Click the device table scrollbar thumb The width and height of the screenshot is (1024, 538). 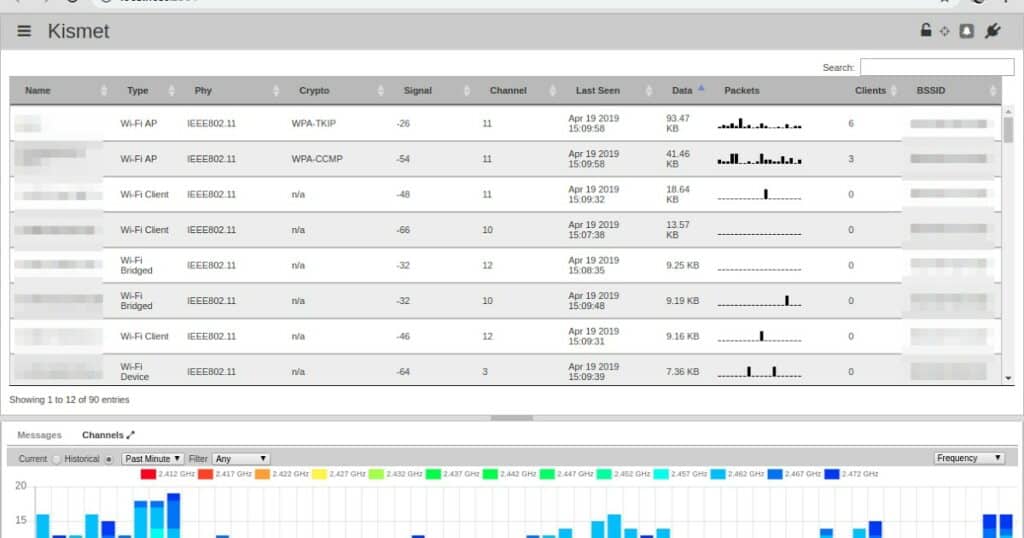coord(1008,130)
